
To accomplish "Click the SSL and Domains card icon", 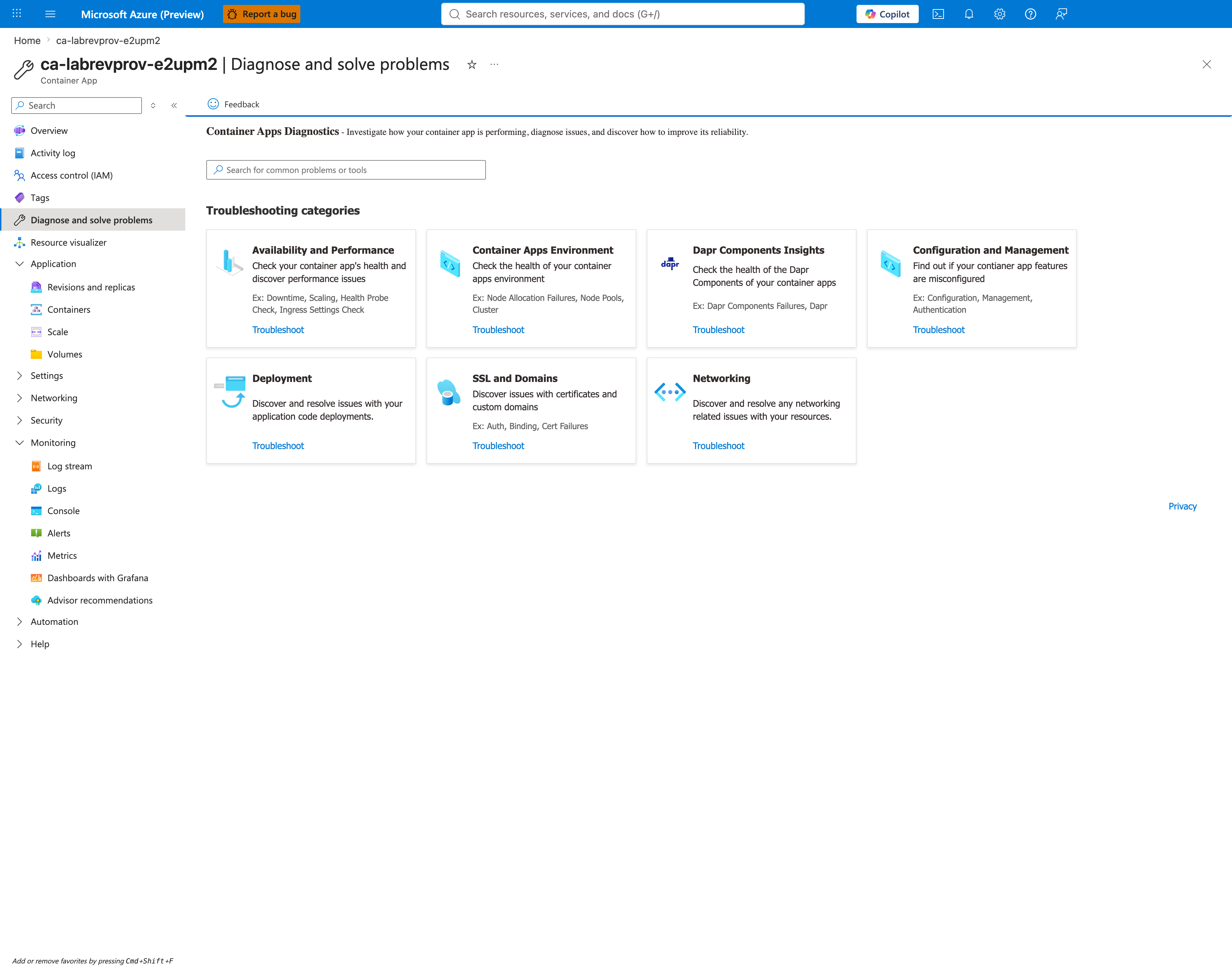I will point(449,392).
